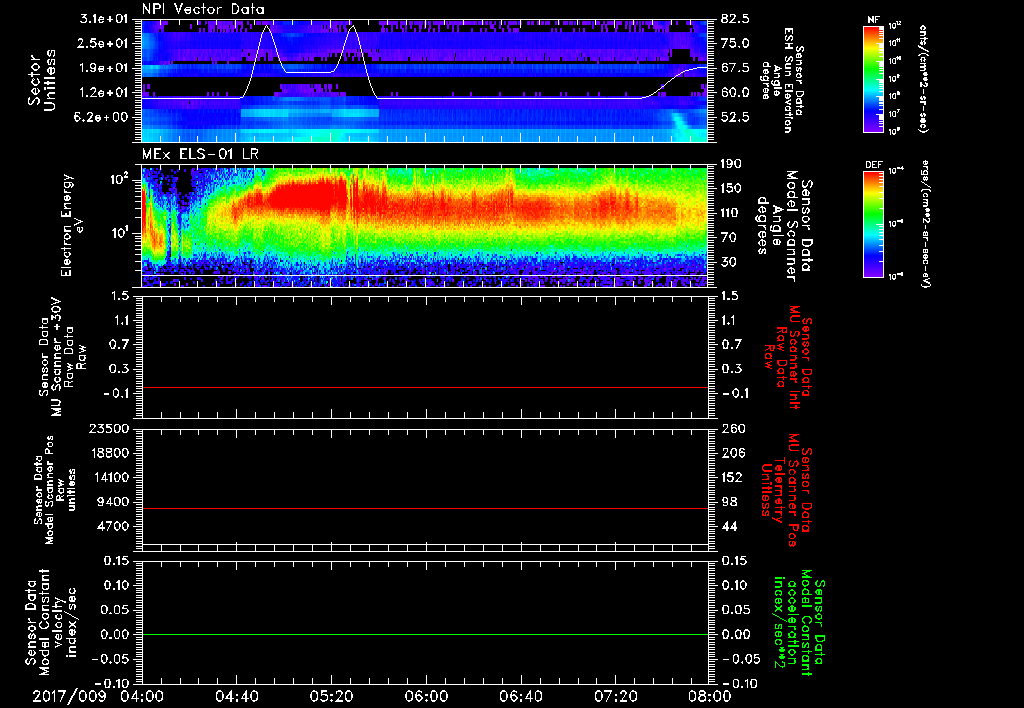Select the 'Sector Unitless' axis label
1024x708 pixels.
click(42, 80)
